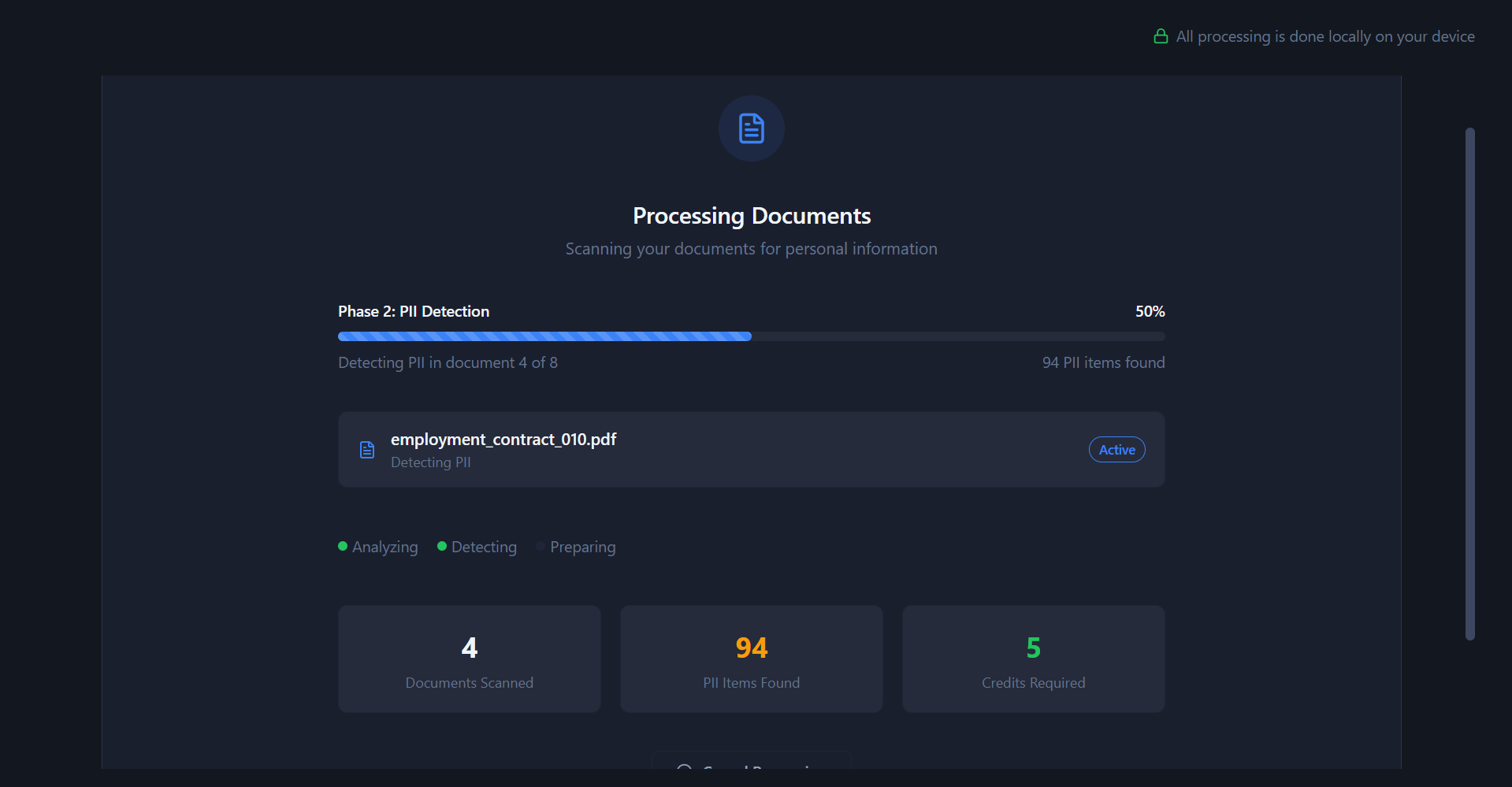Click the file icon beside employment_contract_010.pdf
The width and height of the screenshot is (1512, 787).
click(367, 450)
